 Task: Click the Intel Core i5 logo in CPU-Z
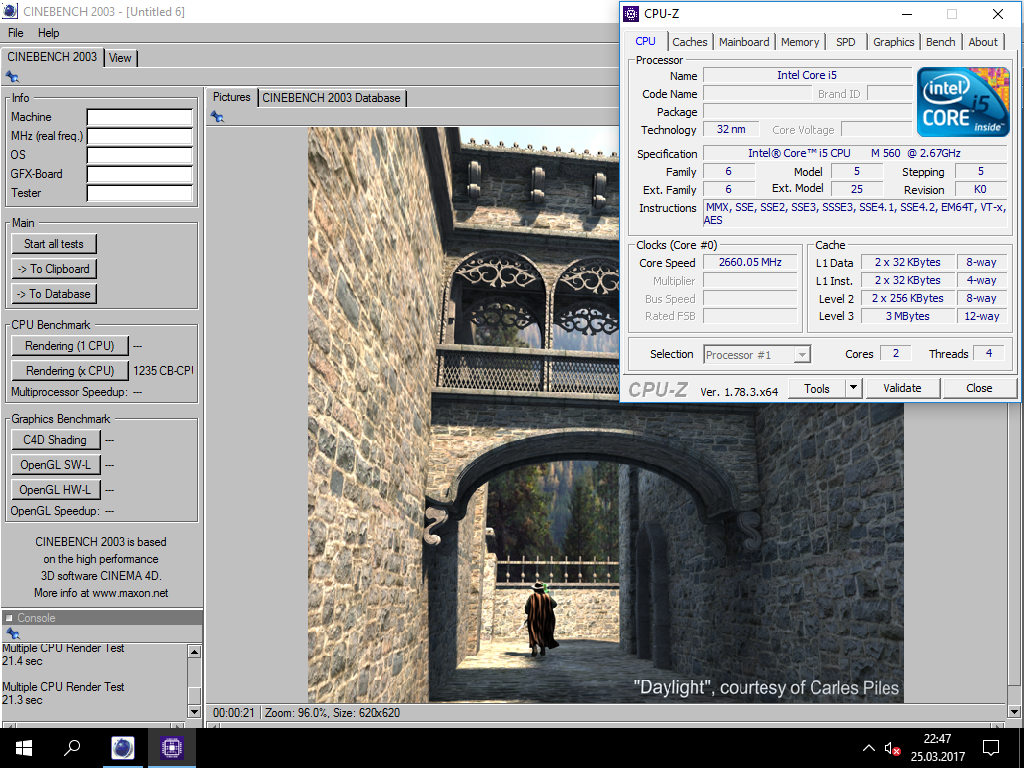pos(963,102)
